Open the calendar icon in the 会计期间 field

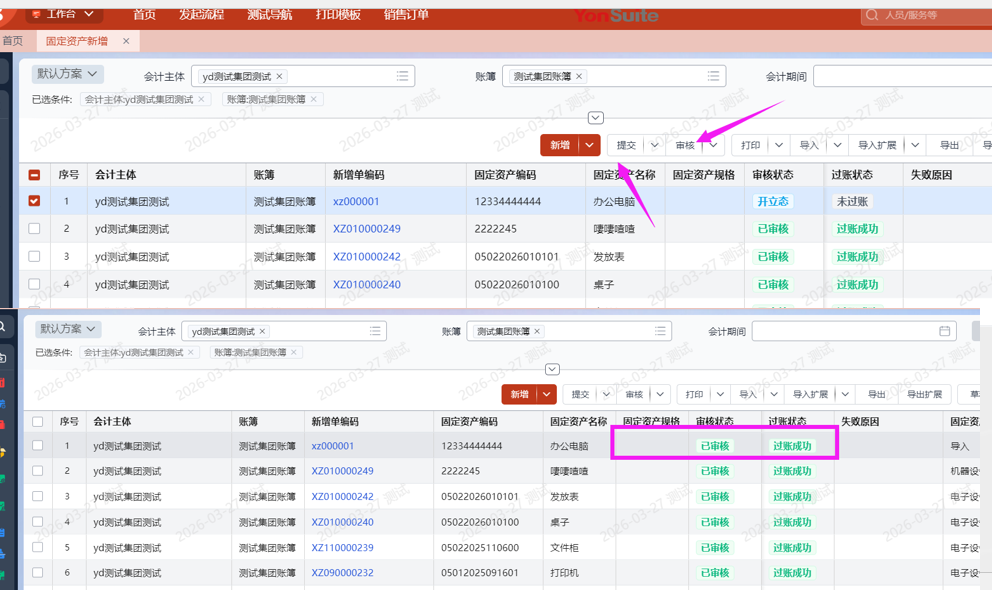click(x=944, y=331)
